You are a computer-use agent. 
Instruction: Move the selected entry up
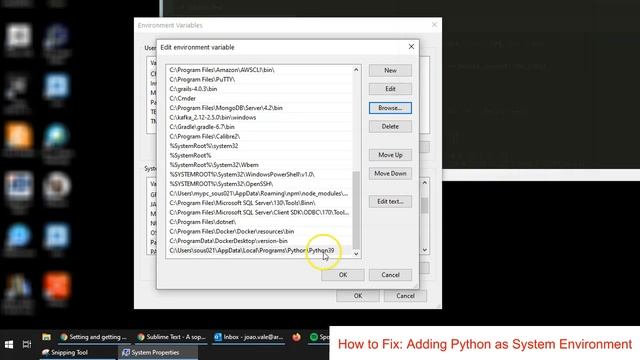tap(390, 155)
